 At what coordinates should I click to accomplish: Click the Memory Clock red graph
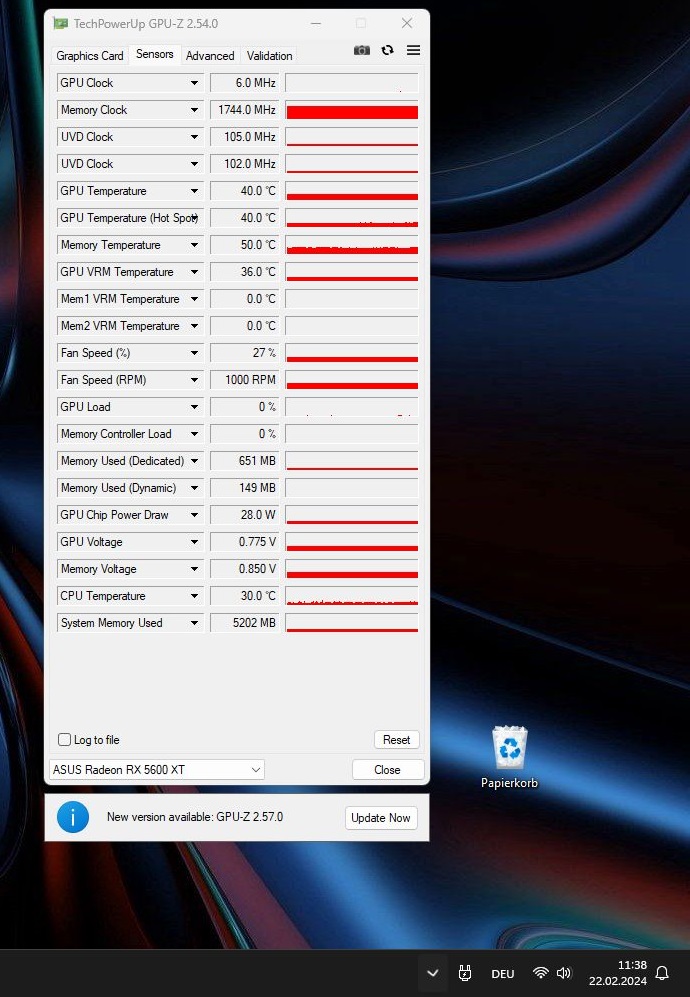tap(352, 110)
